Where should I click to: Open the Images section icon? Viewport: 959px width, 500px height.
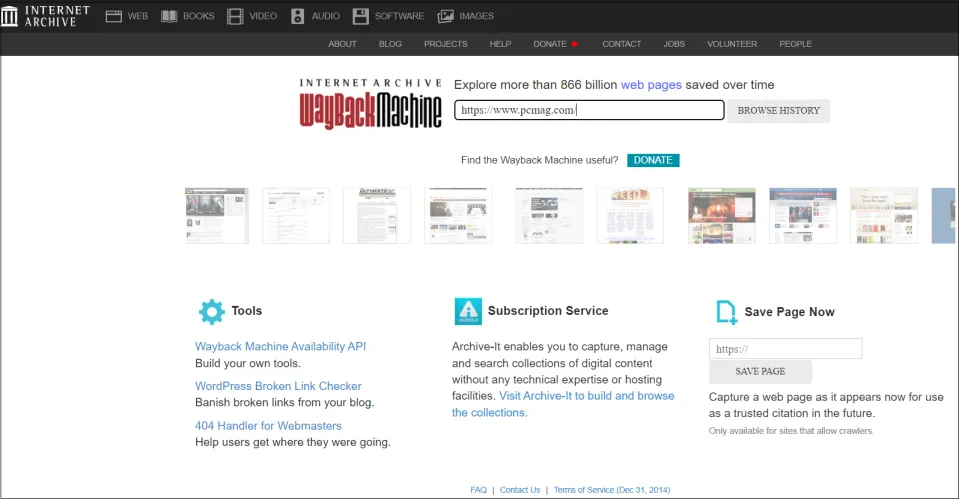pyautogui.click(x=446, y=16)
